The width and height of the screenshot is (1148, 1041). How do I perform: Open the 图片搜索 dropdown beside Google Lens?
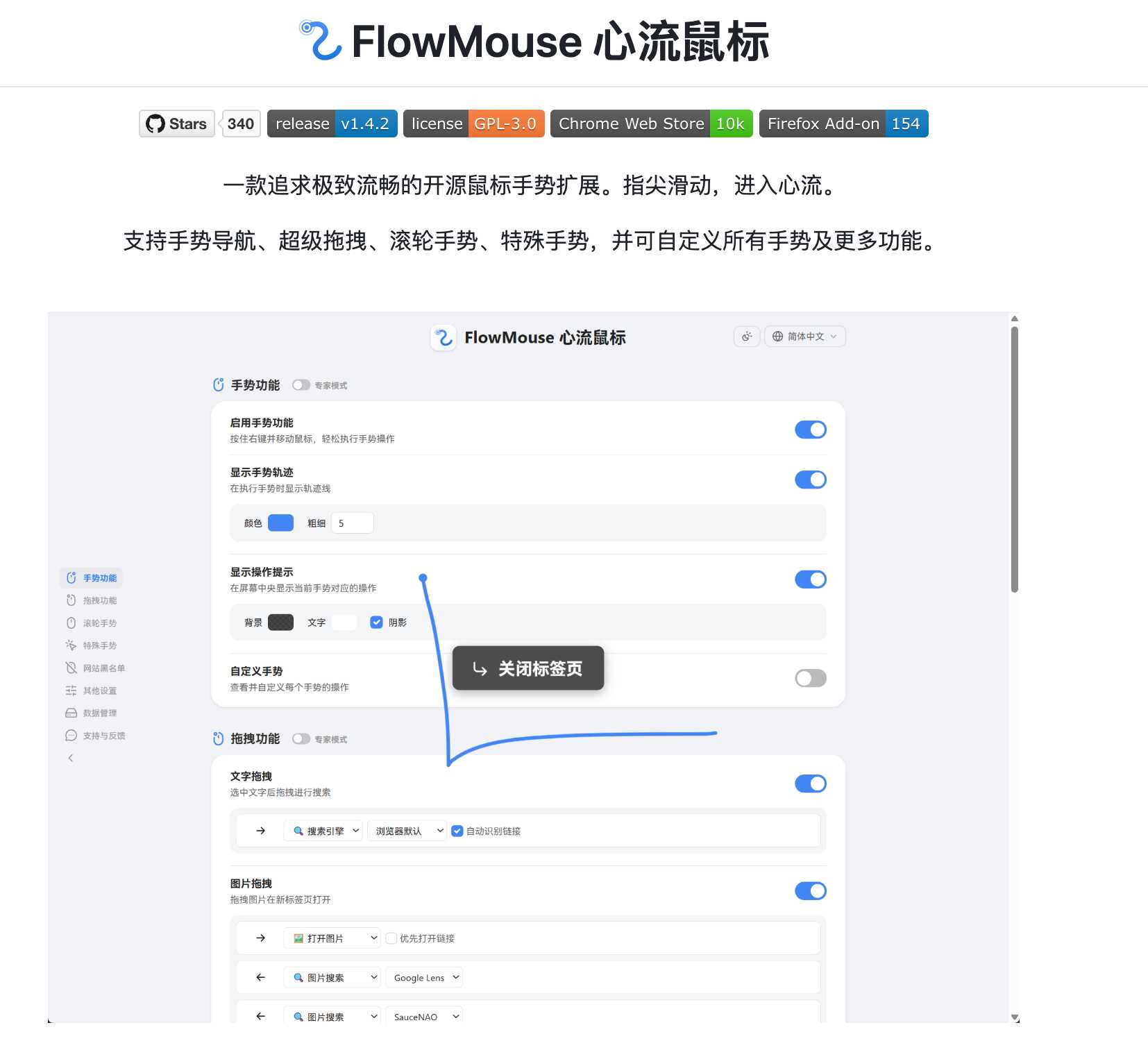click(x=332, y=977)
